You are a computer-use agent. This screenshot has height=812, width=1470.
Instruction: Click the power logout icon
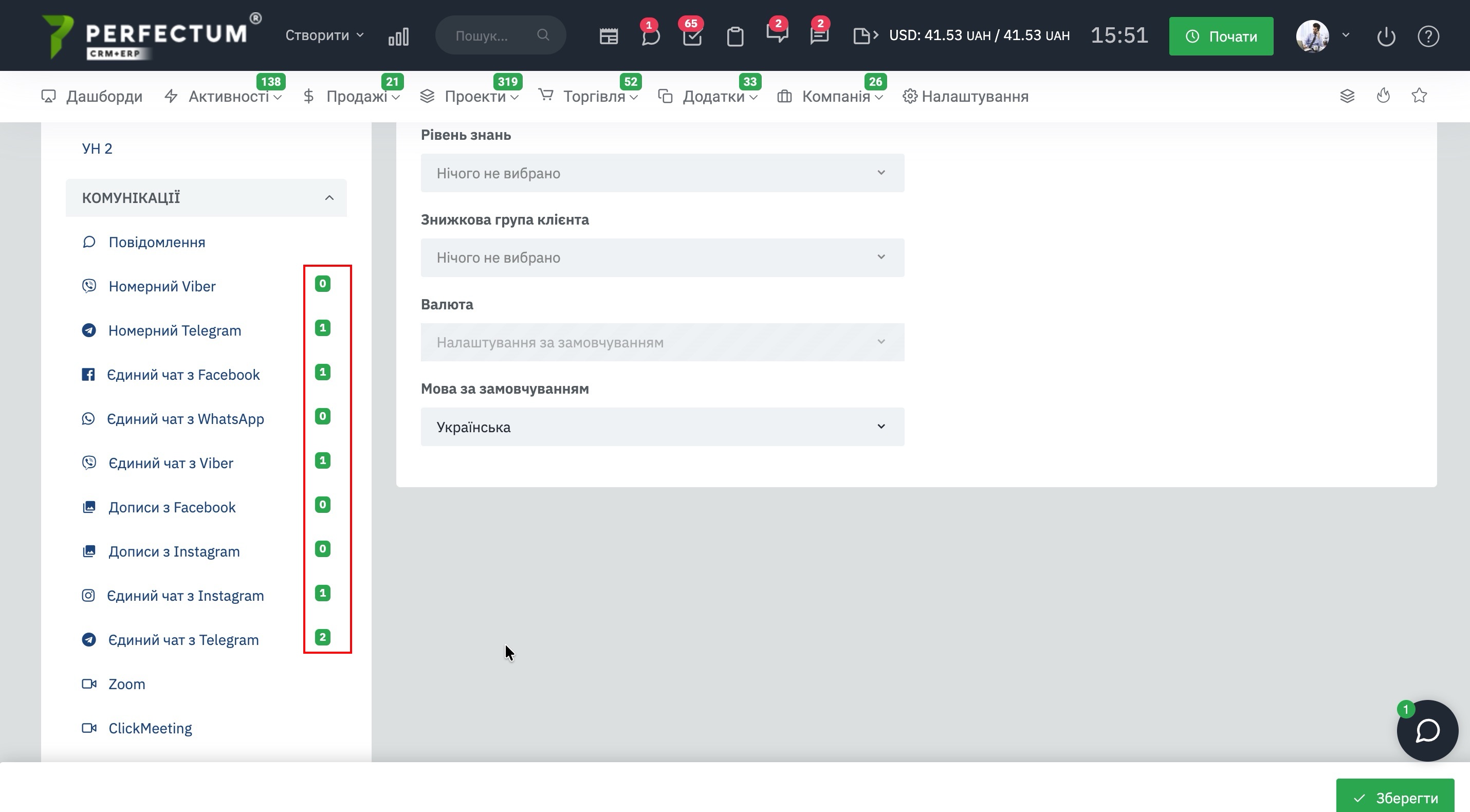click(1386, 37)
